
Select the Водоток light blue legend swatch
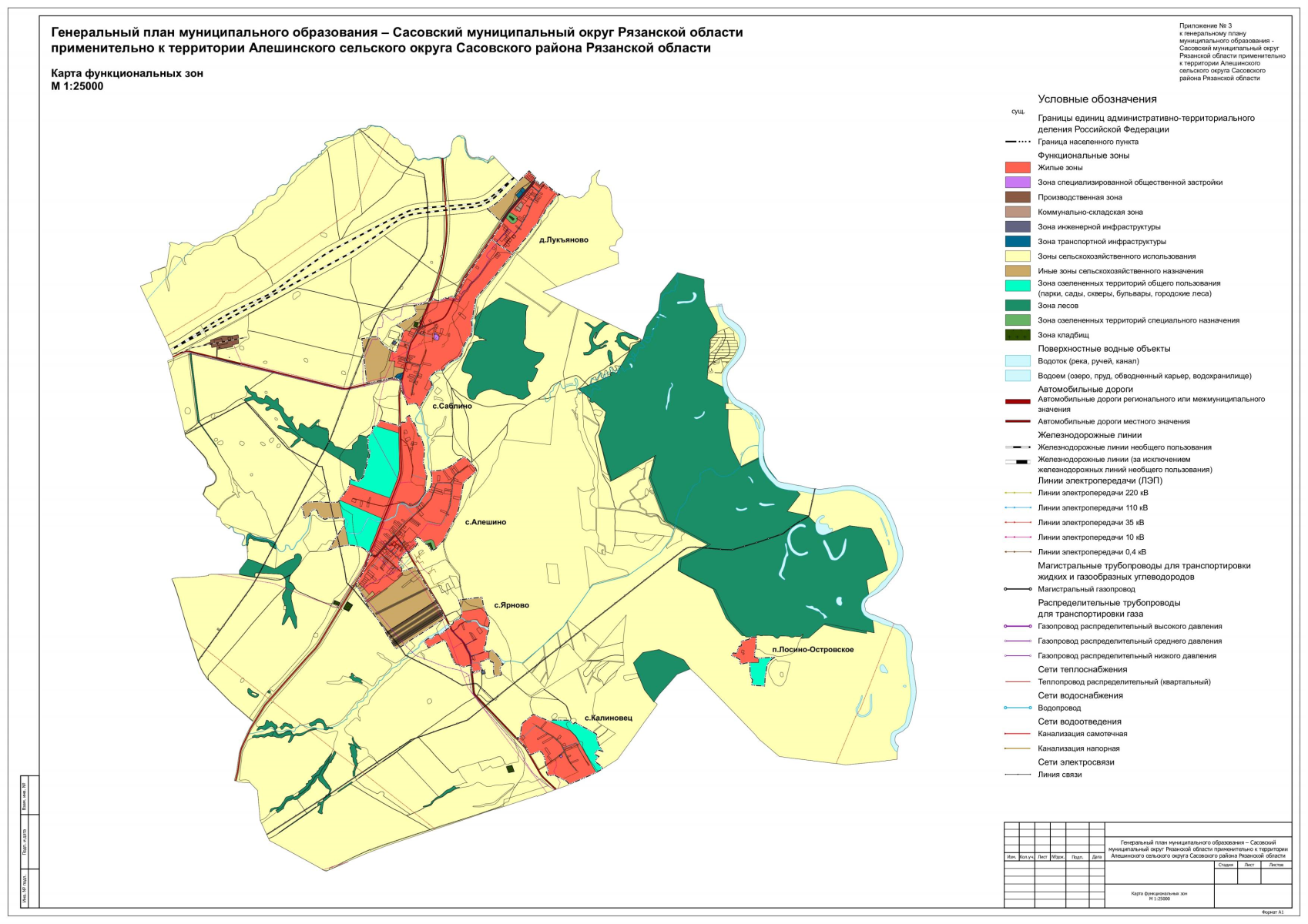tap(1017, 361)
